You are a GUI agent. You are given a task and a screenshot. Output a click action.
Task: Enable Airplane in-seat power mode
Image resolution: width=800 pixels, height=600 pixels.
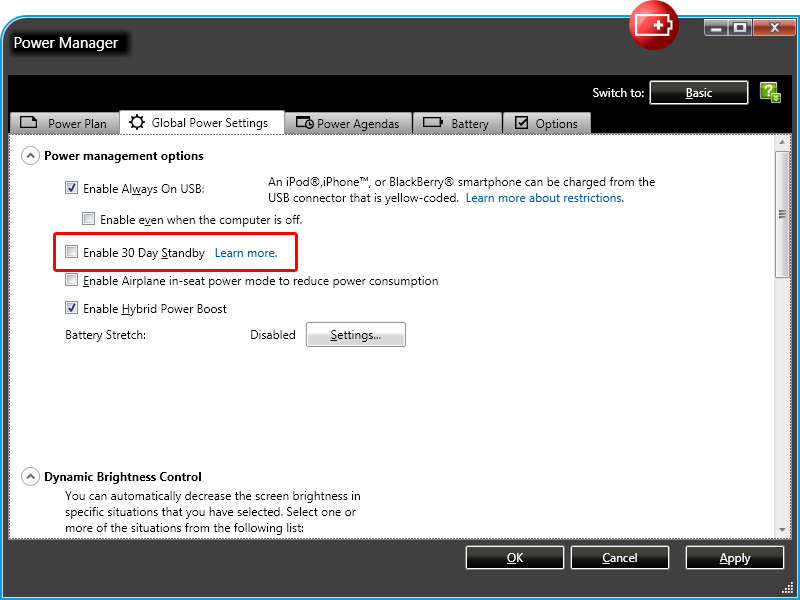(72, 281)
